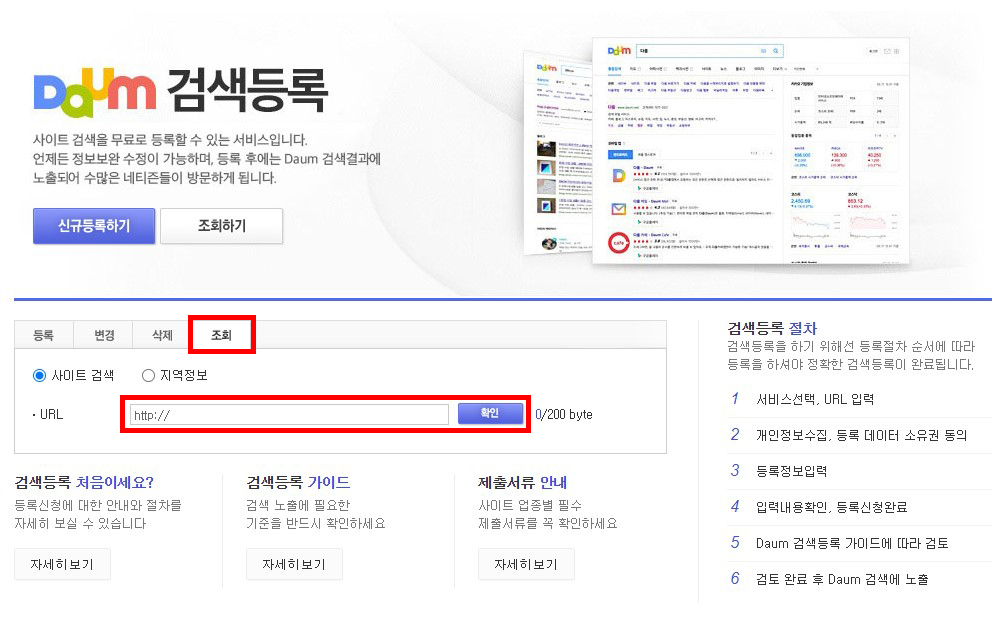Click the 신규등록하기 button
The image size is (1001, 635).
click(94, 225)
